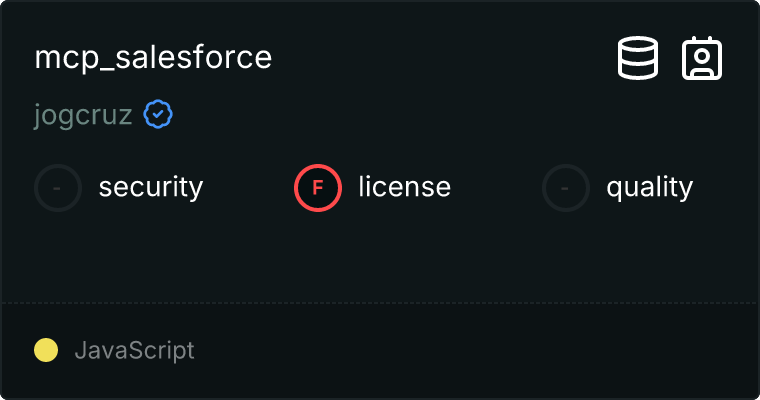Select the quality label text
The height and width of the screenshot is (400, 760).
tap(649, 187)
